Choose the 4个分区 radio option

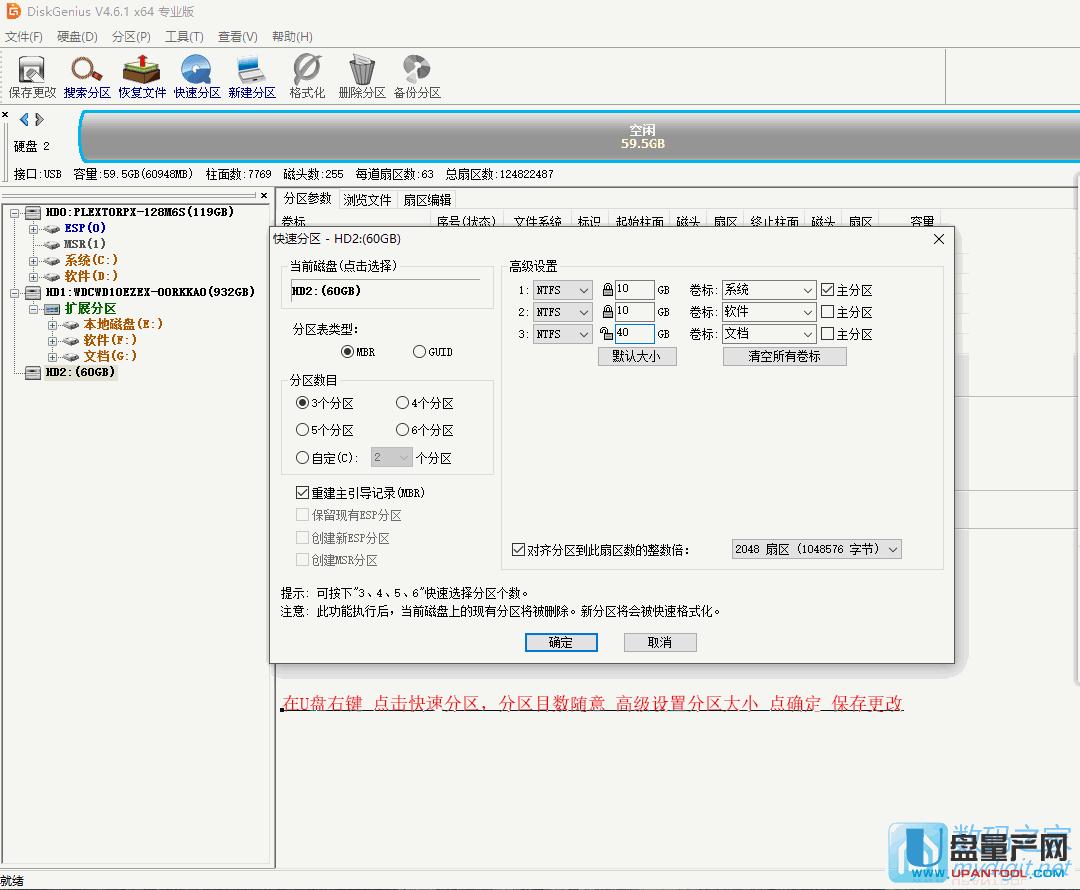(x=403, y=403)
